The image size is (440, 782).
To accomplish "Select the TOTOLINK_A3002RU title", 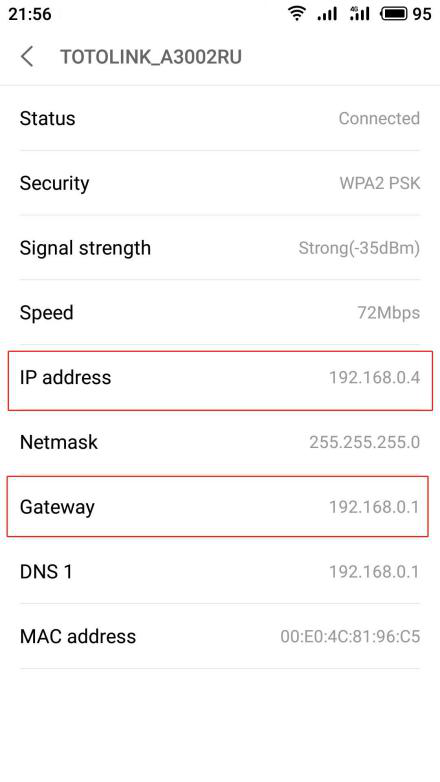I will (151, 57).
